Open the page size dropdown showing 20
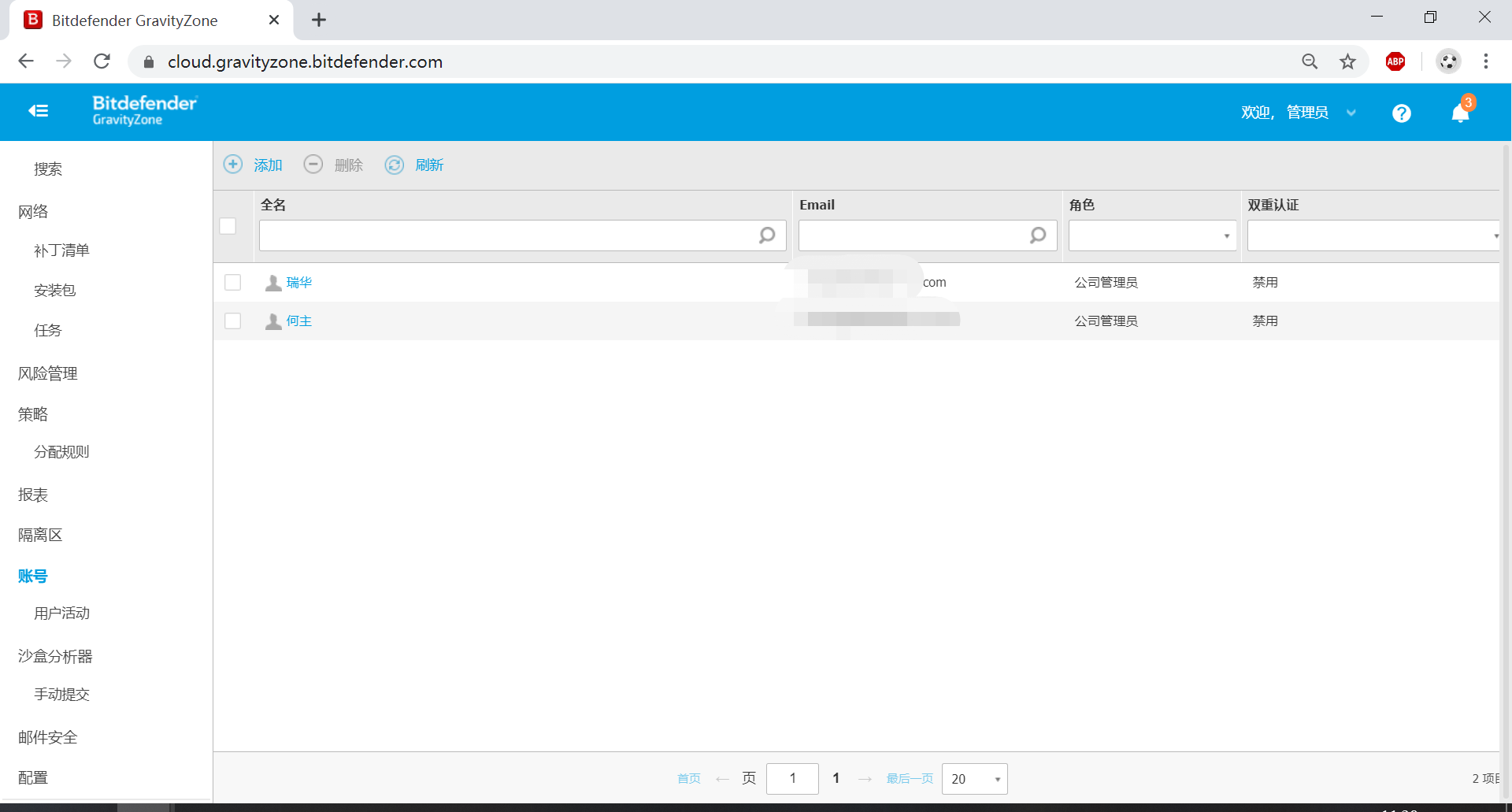 pyautogui.click(x=975, y=779)
